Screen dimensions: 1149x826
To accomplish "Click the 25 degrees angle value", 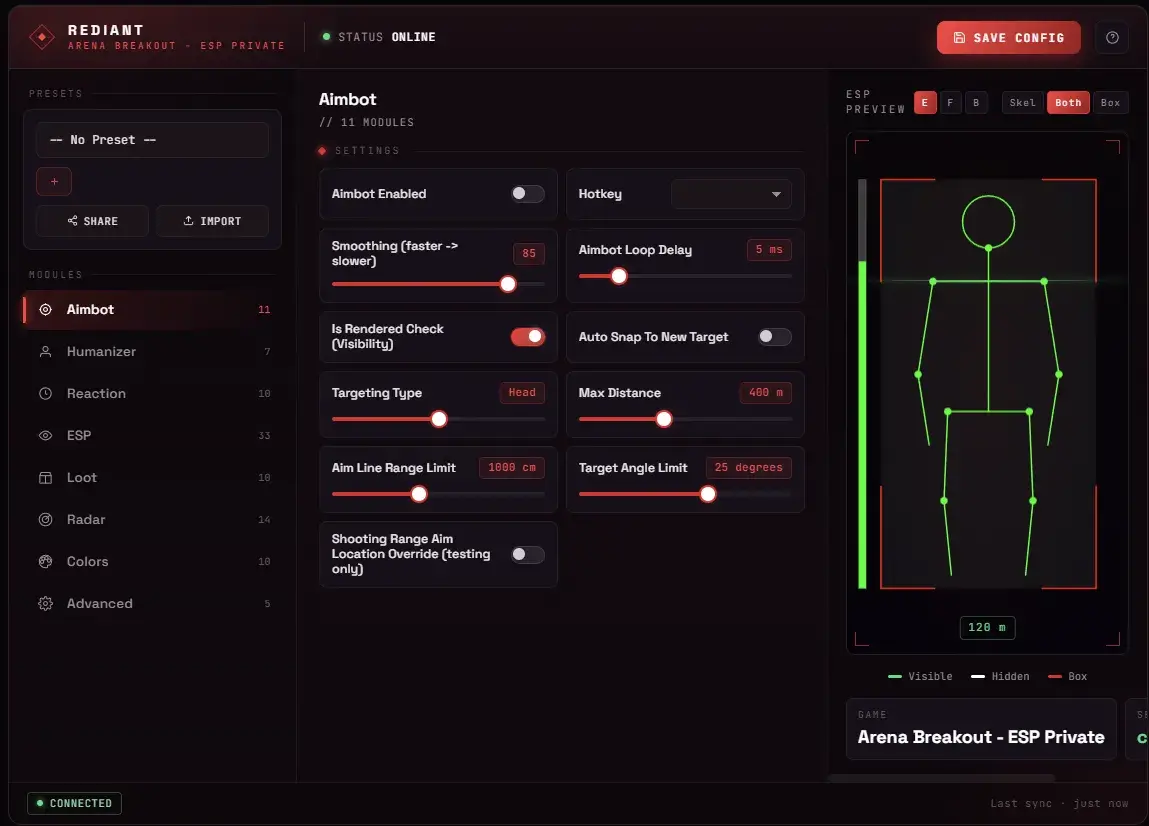I will click(748, 468).
